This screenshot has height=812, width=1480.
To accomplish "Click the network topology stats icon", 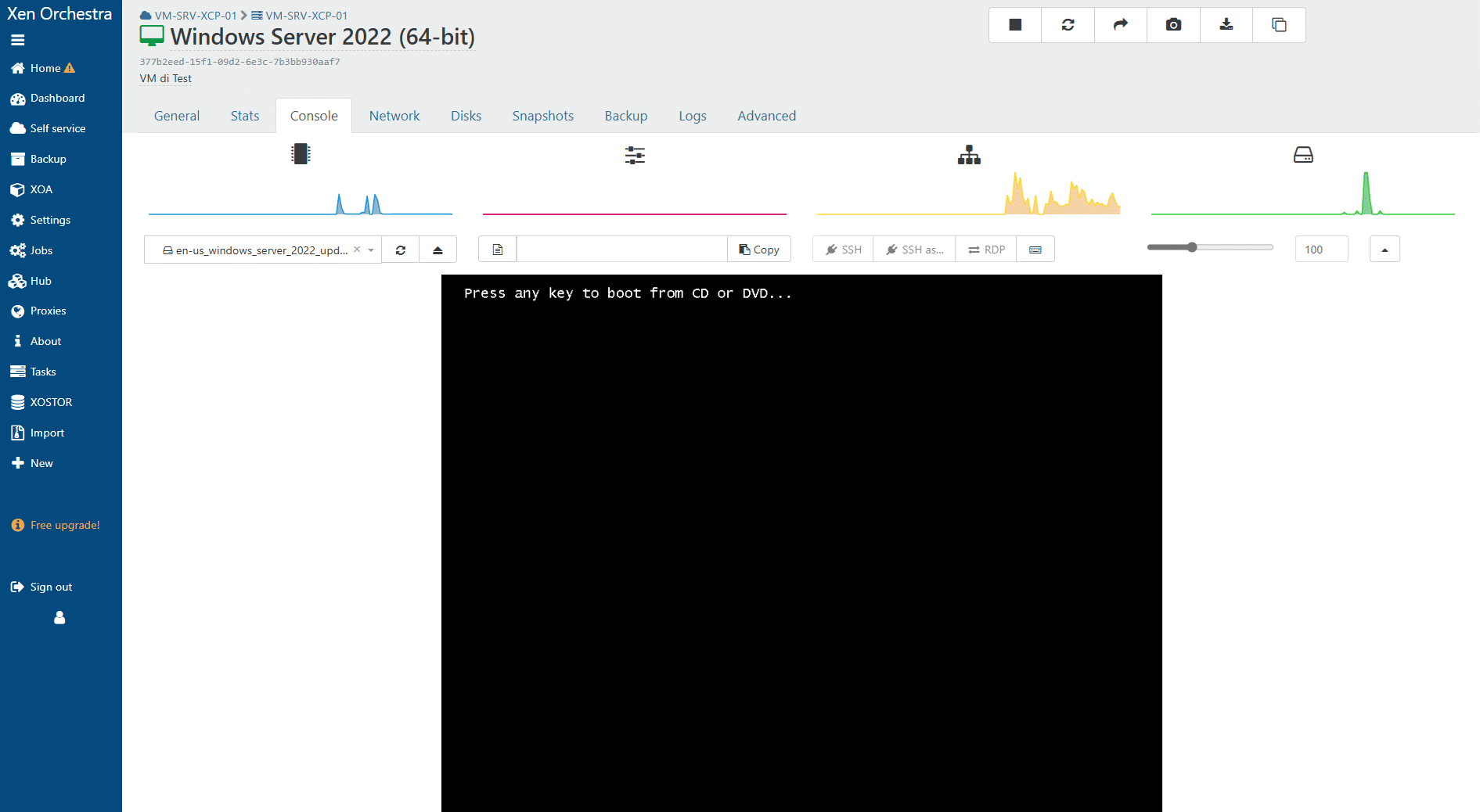I will [x=969, y=155].
